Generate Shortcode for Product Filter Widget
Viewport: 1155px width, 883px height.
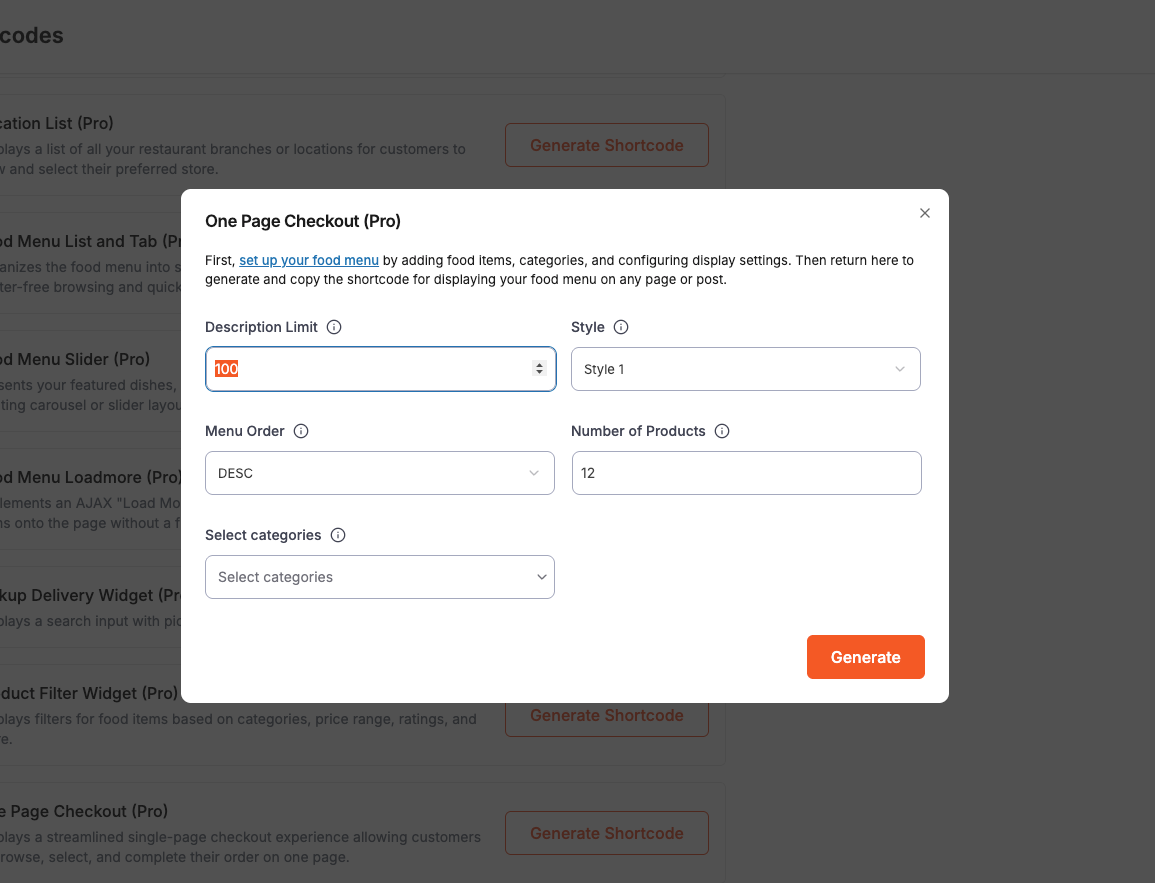[606, 715]
